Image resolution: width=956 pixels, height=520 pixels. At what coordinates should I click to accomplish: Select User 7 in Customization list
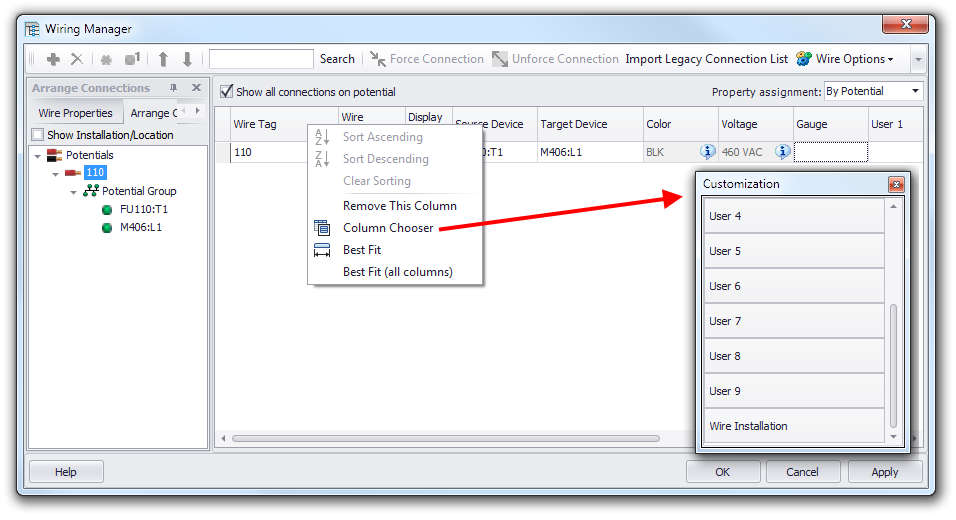click(793, 321)
